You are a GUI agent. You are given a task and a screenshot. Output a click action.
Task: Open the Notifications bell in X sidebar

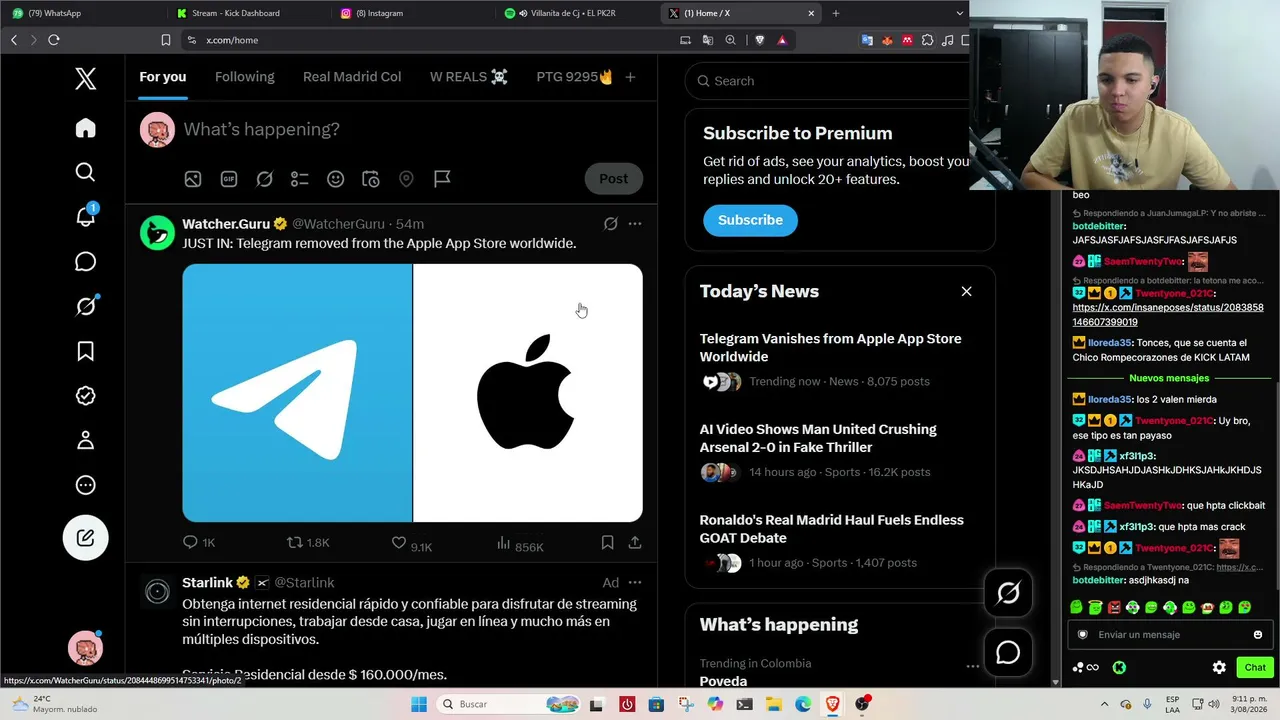[86, 216]
